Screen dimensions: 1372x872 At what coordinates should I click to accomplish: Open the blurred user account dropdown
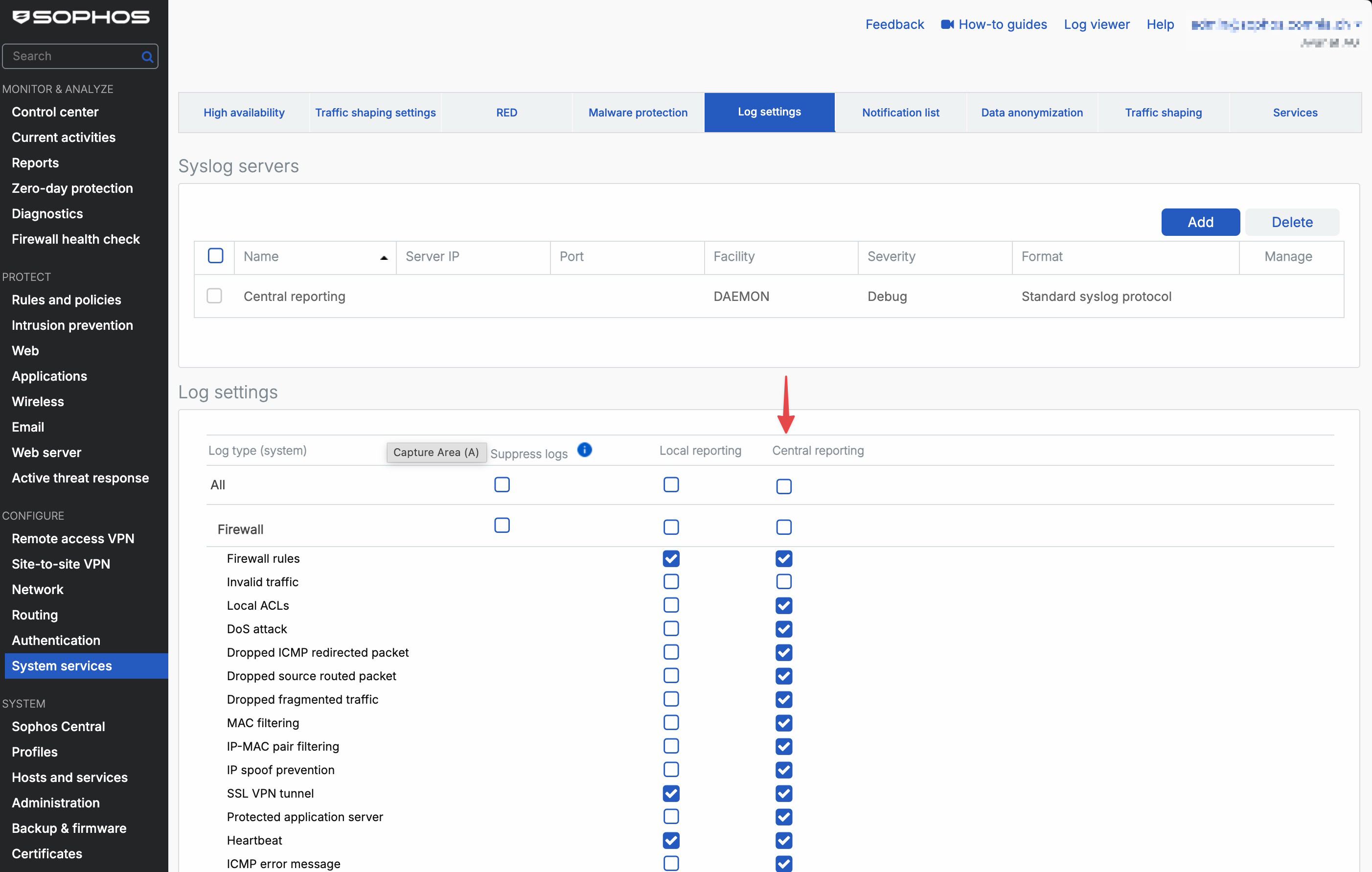tap(1275, 25)
